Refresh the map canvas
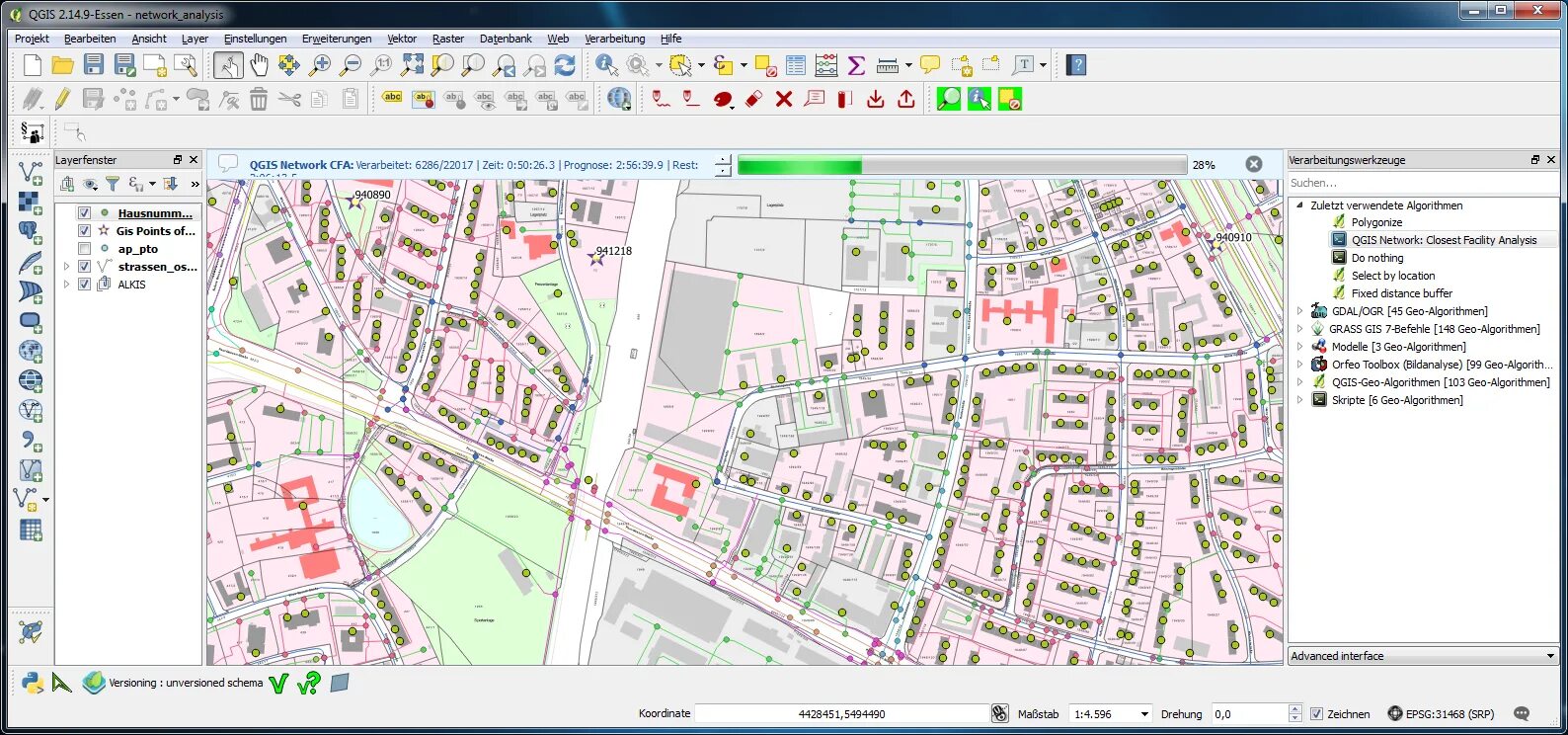This screenshot has height=735, width=1568. click(x=565, y=65)
